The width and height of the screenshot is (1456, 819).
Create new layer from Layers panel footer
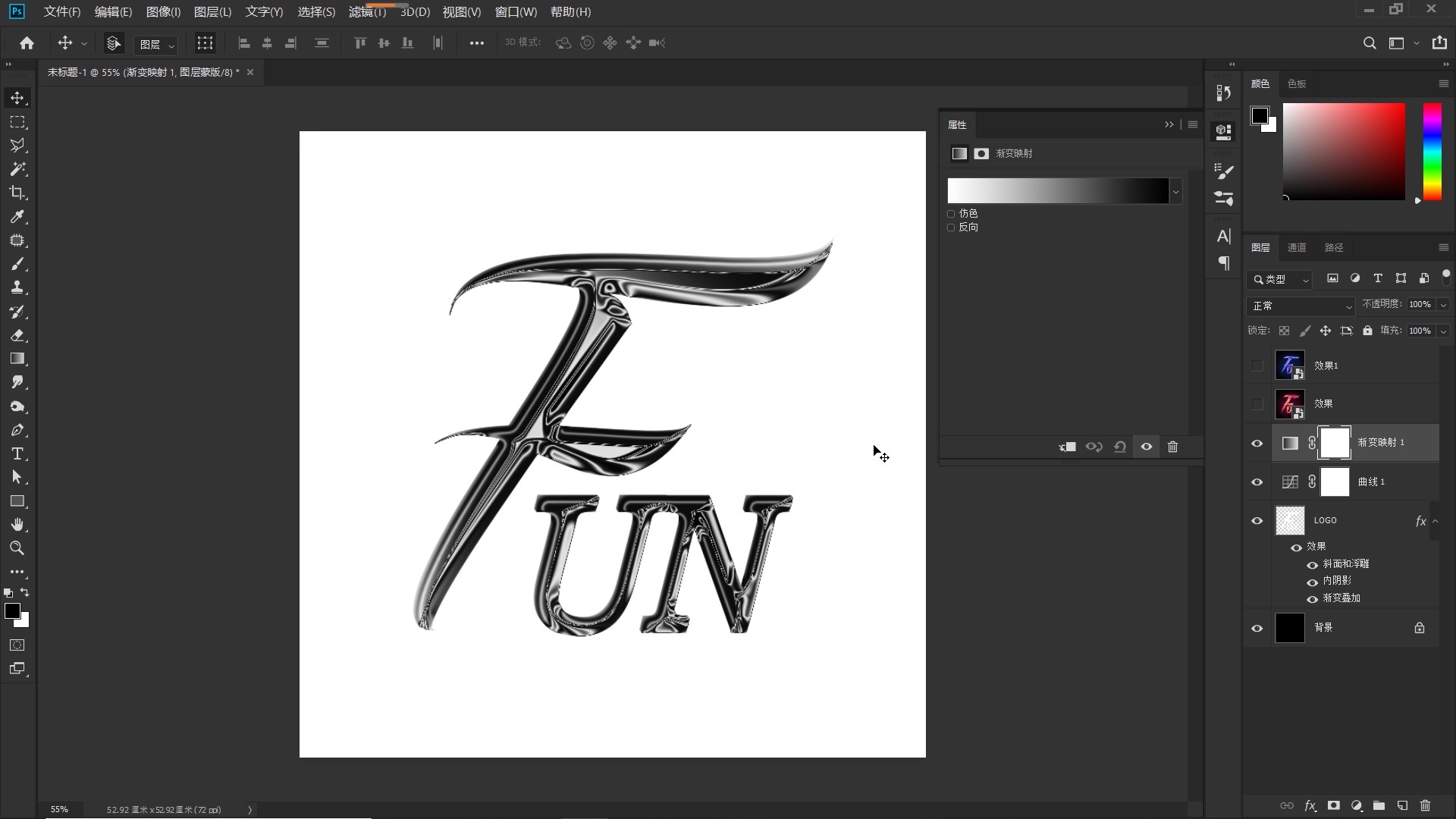[x=1402, y=805]
